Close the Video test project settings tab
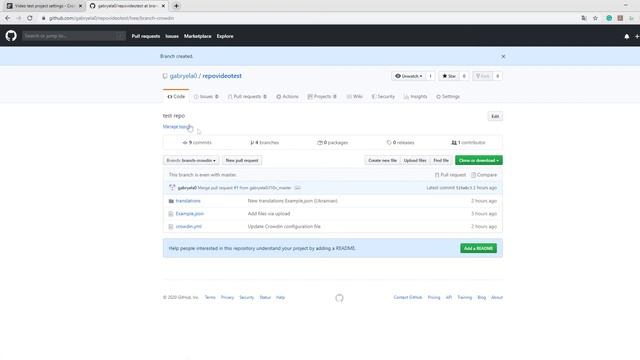Image resolution: width=640 pixels, height=360 pixels. click(x=80, y=6)
